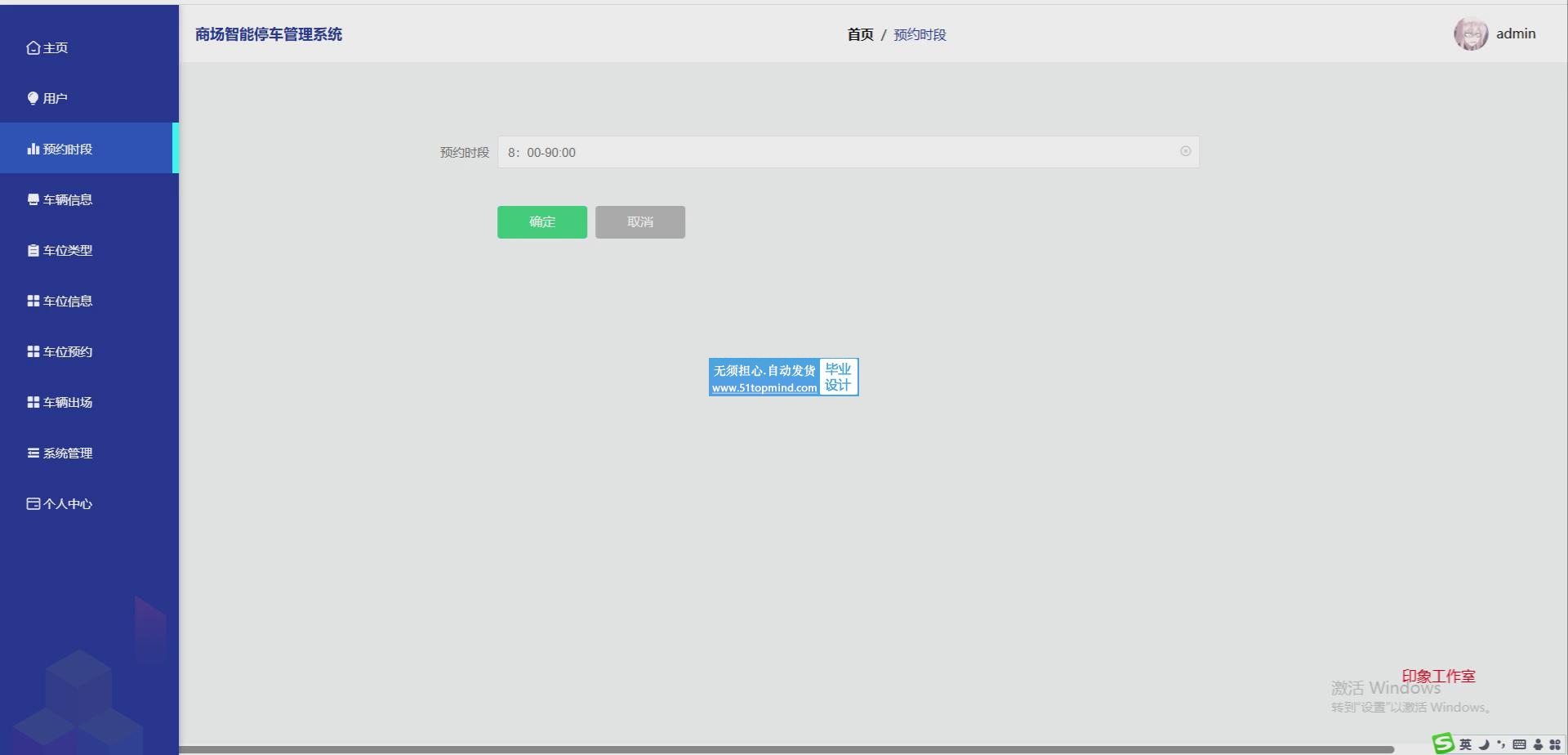Image resolution: width=1568 pixels, height=755 pixels.
Task: Click the 用户 lightbulb icon
Action: pos(33,99)
